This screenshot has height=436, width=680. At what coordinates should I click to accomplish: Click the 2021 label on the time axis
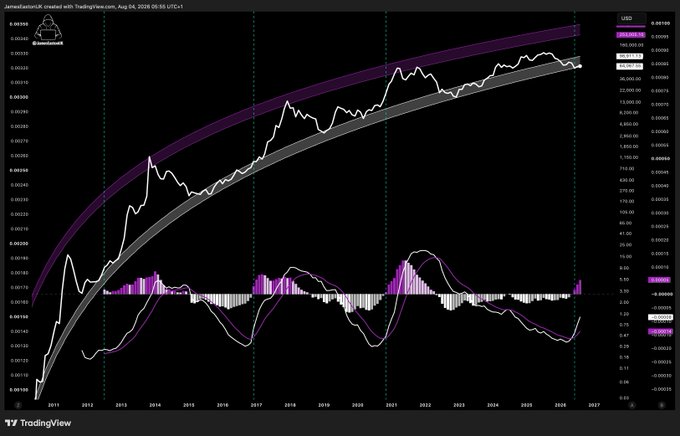392,405
